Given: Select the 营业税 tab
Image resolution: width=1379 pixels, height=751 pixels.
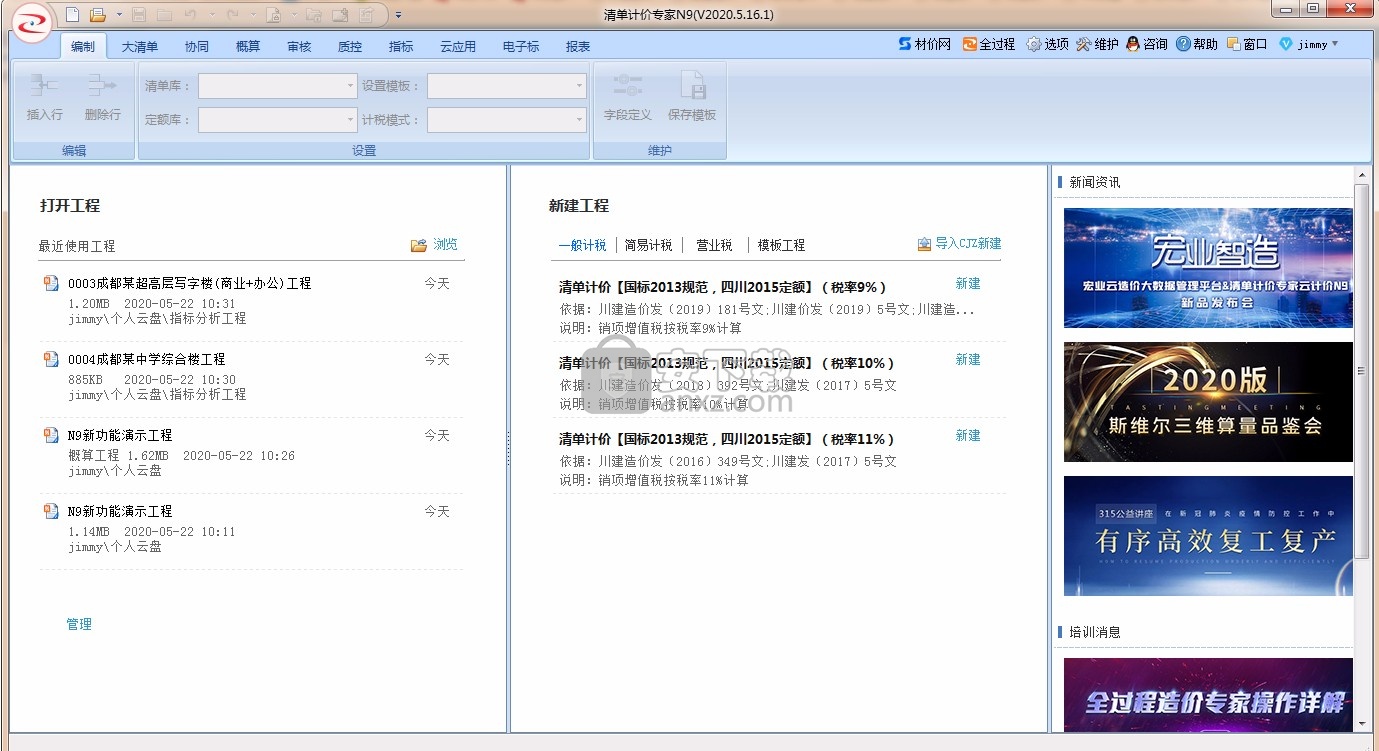Looking at the screenshot, I should (x=714, y=245).
